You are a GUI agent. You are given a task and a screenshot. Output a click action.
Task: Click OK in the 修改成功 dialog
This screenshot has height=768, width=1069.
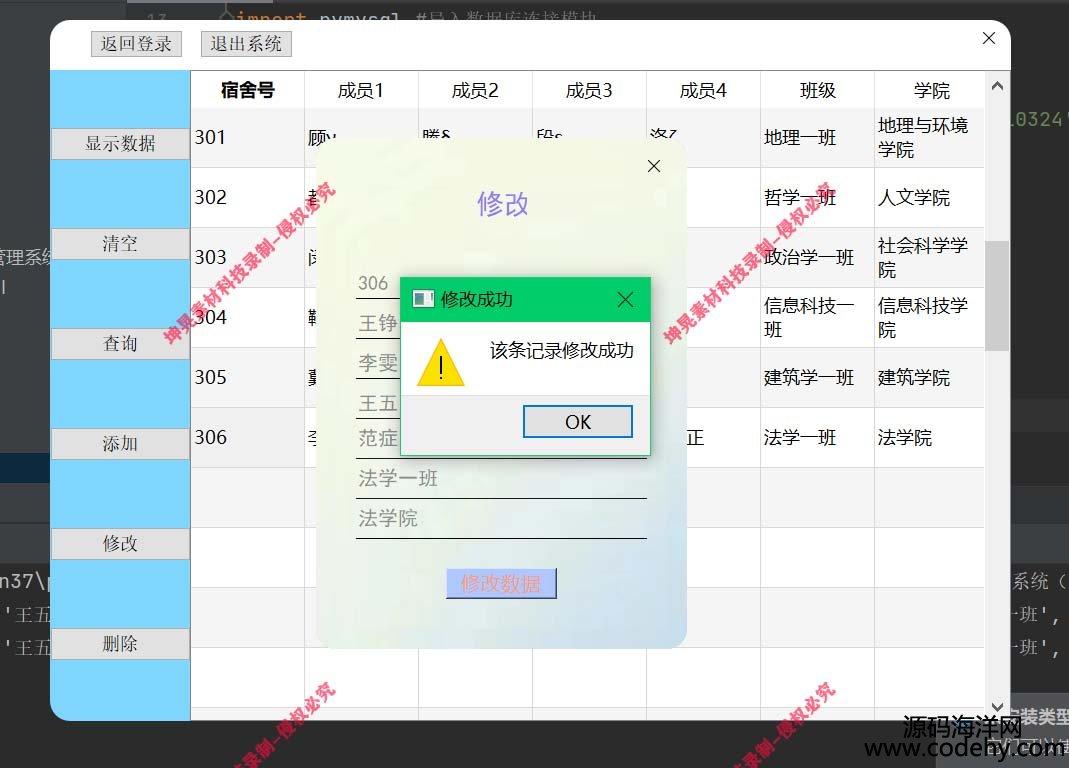(x=577, y=422)
